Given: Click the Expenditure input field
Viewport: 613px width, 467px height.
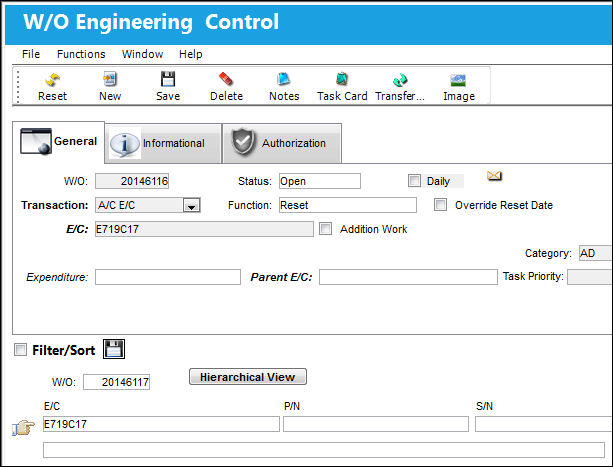Looking at the screenshot, I should point(168,277).
